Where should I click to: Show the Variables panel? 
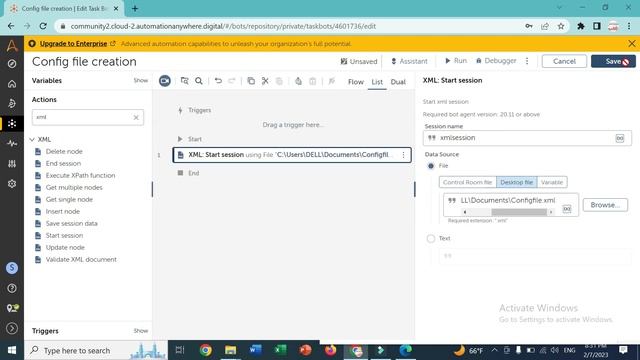pyautogui.click(x=140, y=80)
